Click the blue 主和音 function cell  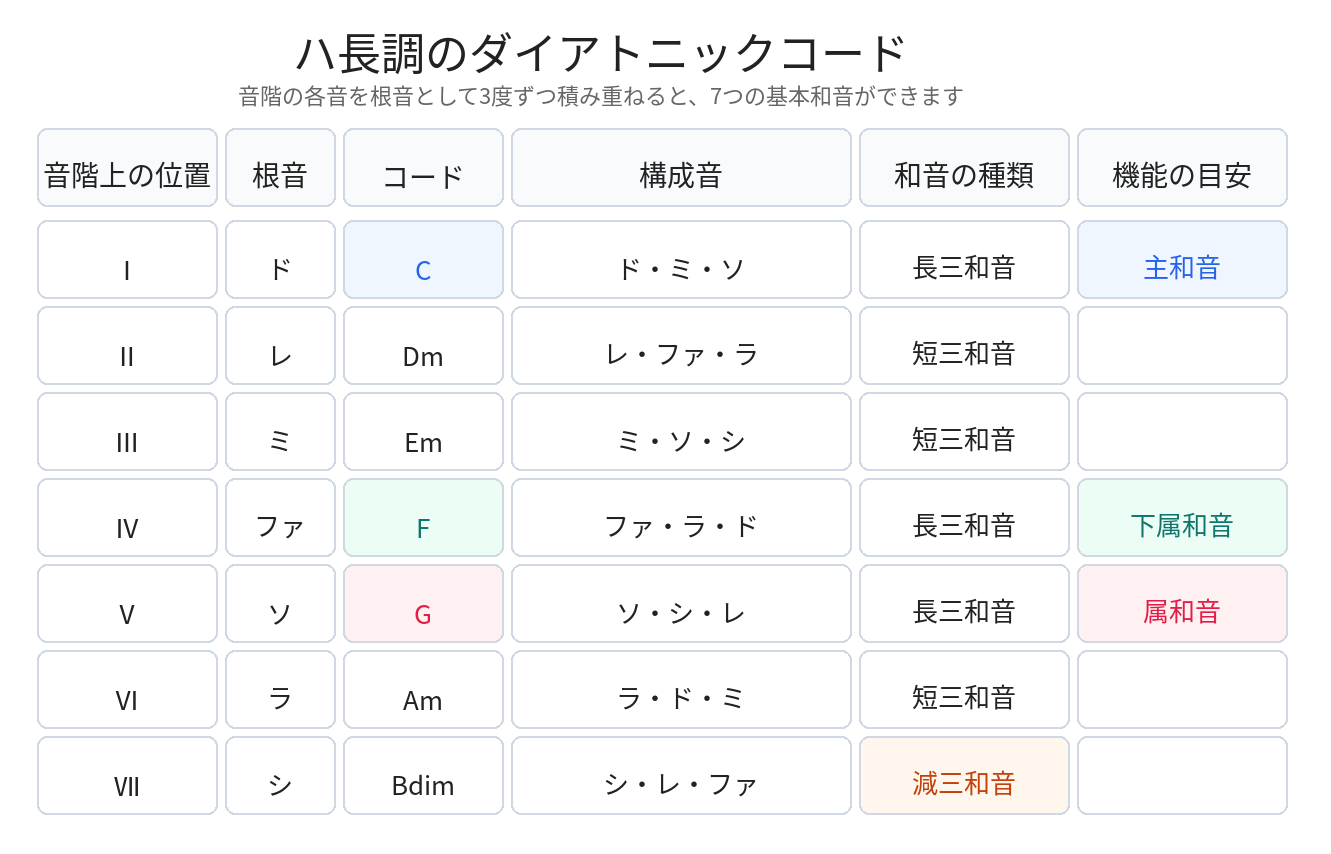coord(1182,260)
